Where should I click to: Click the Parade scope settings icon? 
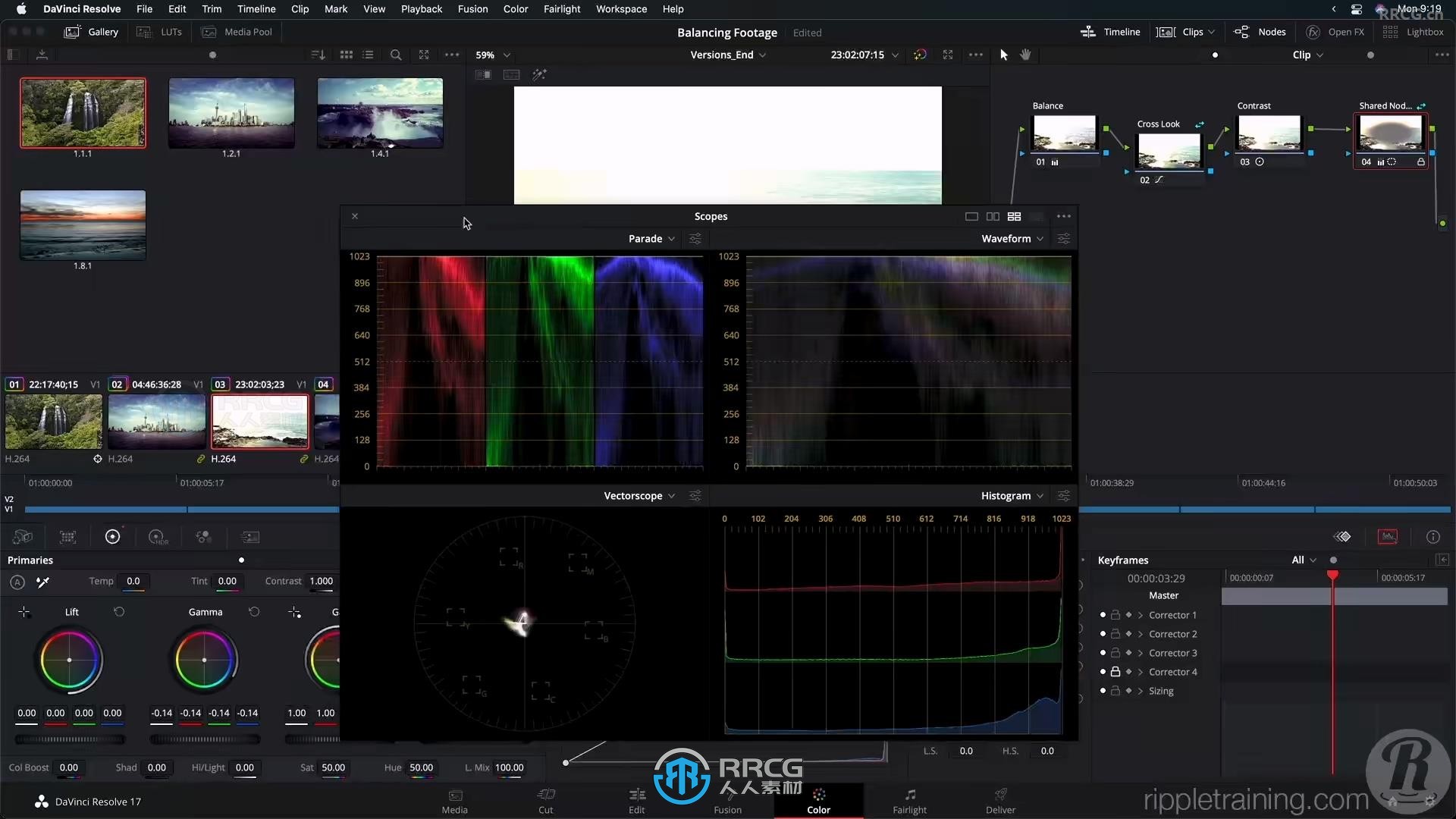(696, 238)
